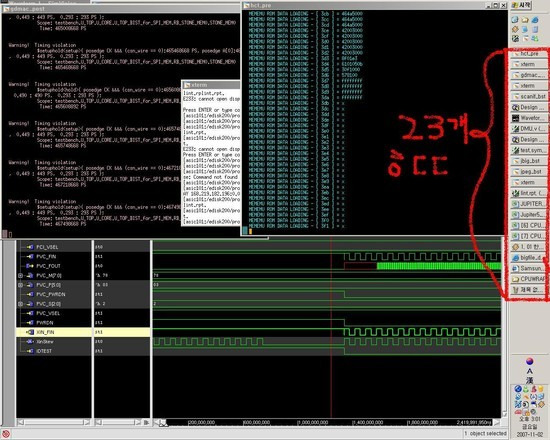Switch to [7] CPU taskbar button
Viewport: 550px width, 440px height.
(529, 236)
